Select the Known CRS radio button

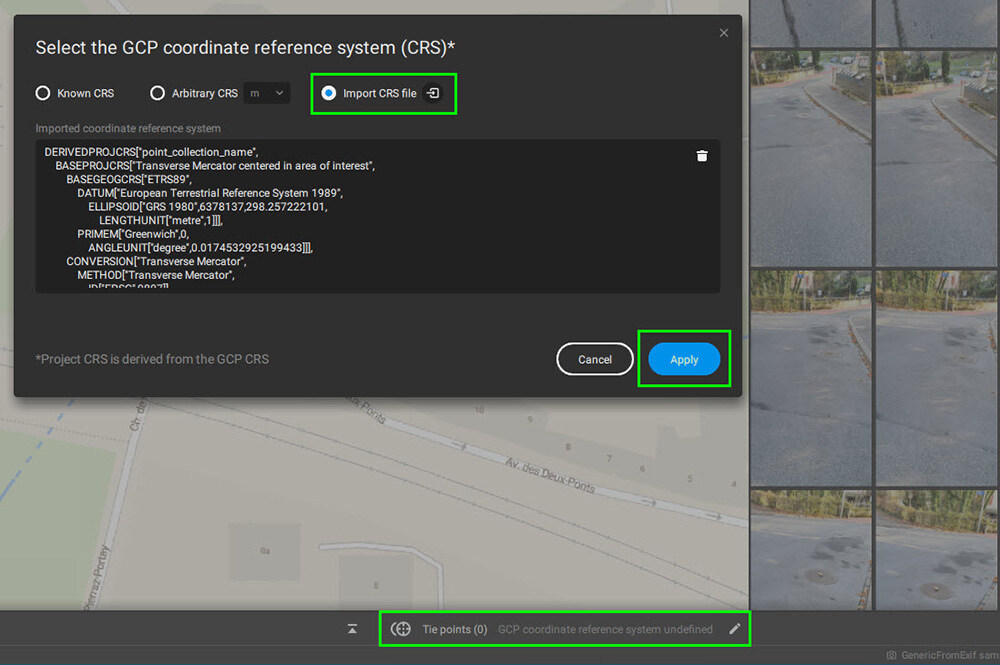coord(42,93)
